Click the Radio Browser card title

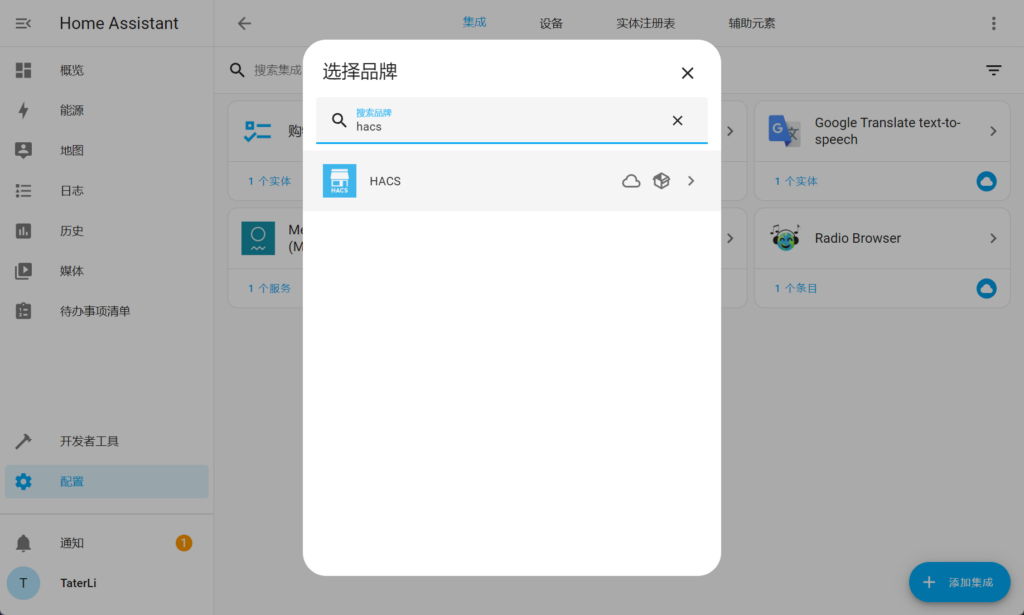pos(857,238)
